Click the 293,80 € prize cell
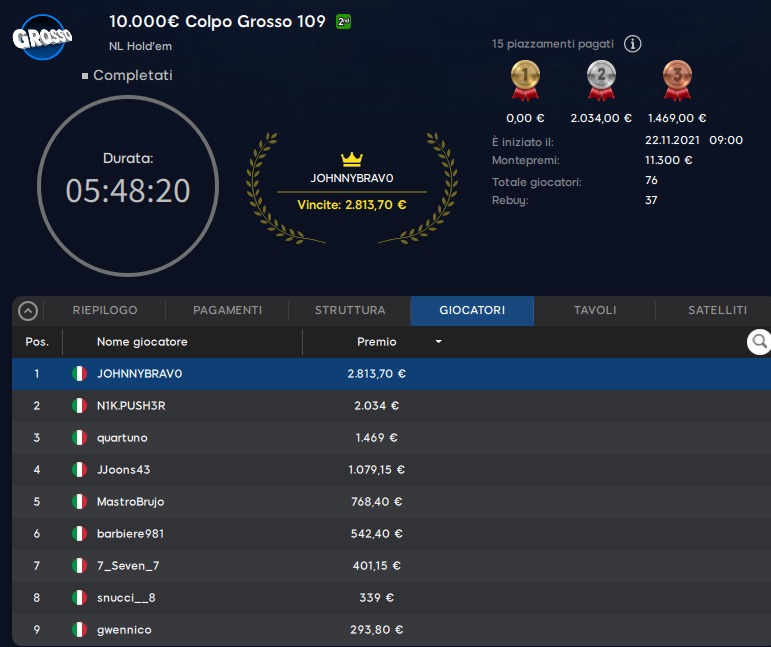 (x=377, y=629)
